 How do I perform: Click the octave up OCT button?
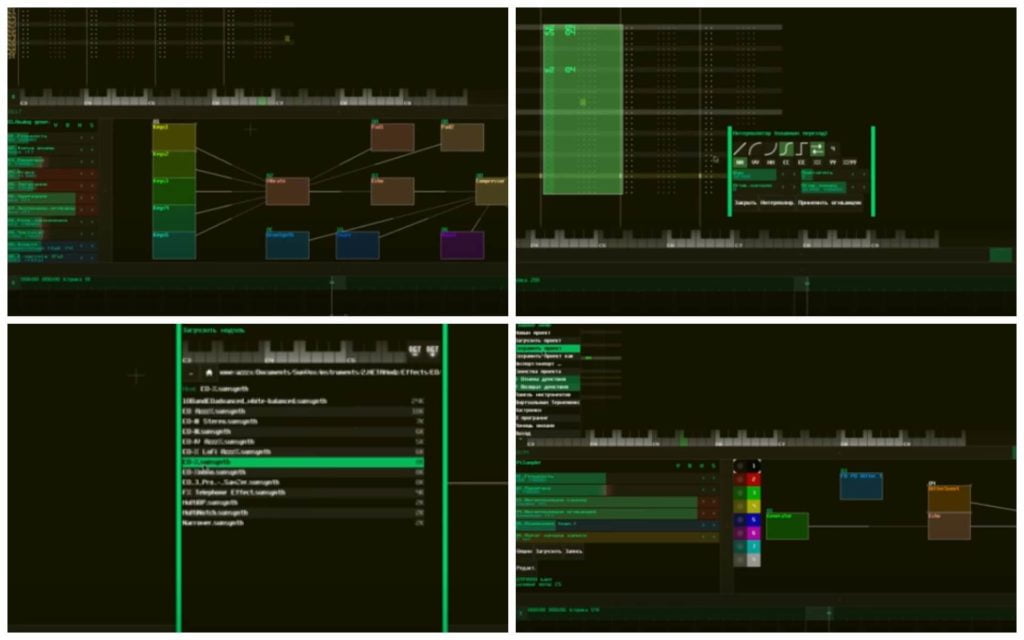432,351
